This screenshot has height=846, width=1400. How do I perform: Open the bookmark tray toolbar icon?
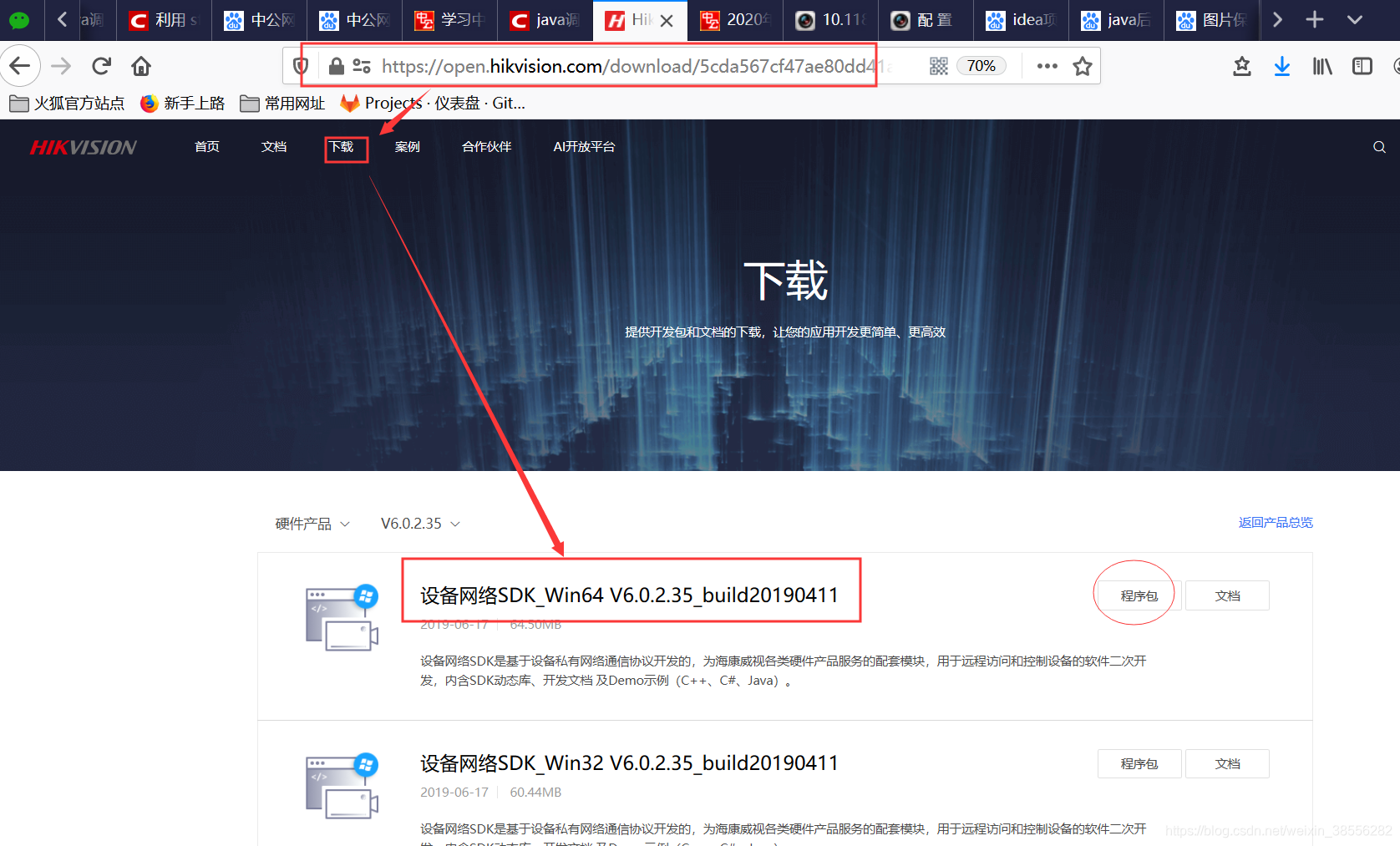pos(1242,66)
